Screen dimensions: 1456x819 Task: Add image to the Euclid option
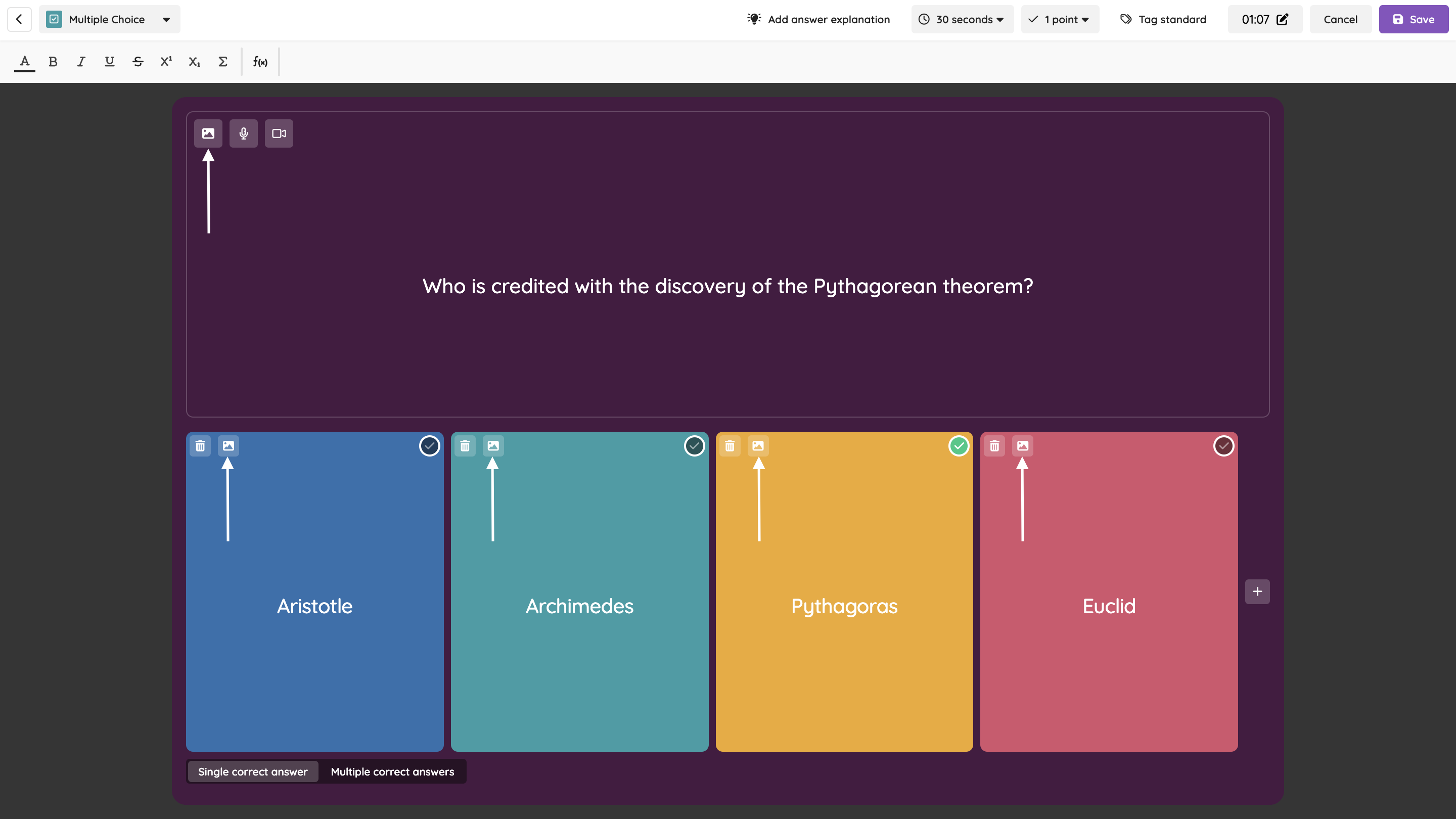tap(1022, 446)
